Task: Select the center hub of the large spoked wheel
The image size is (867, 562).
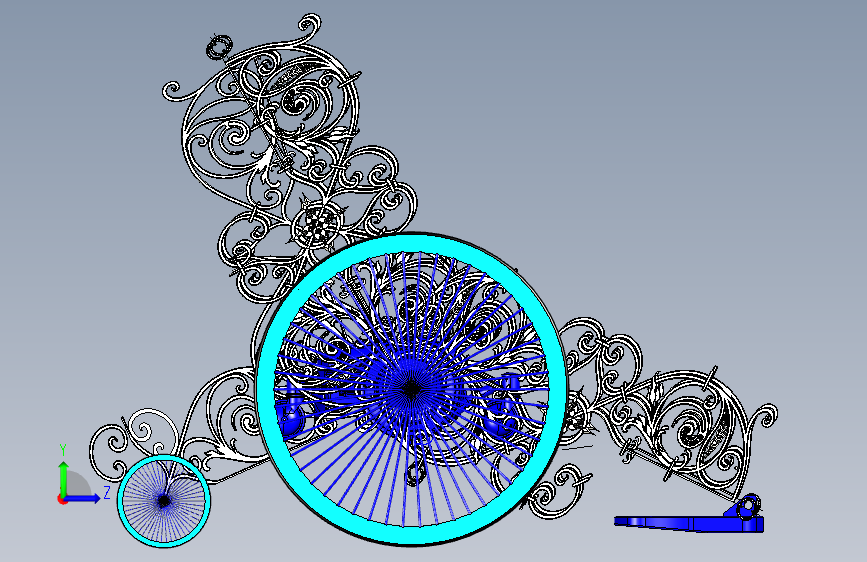Action: tap(411, 389)
